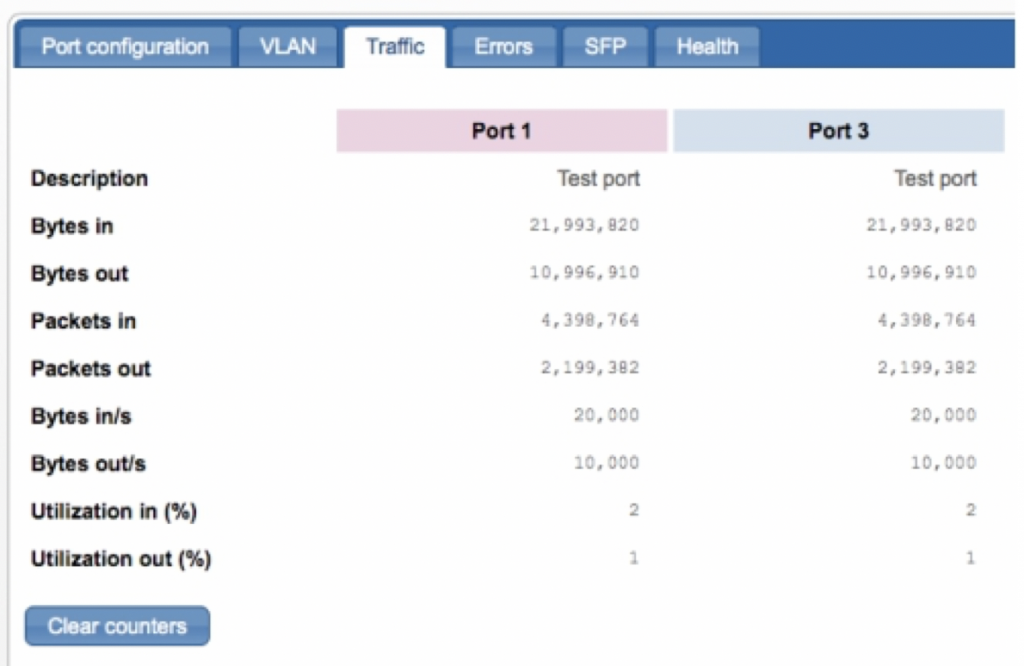
Task: Switch to the SFP tab
Action: [605, 47]
